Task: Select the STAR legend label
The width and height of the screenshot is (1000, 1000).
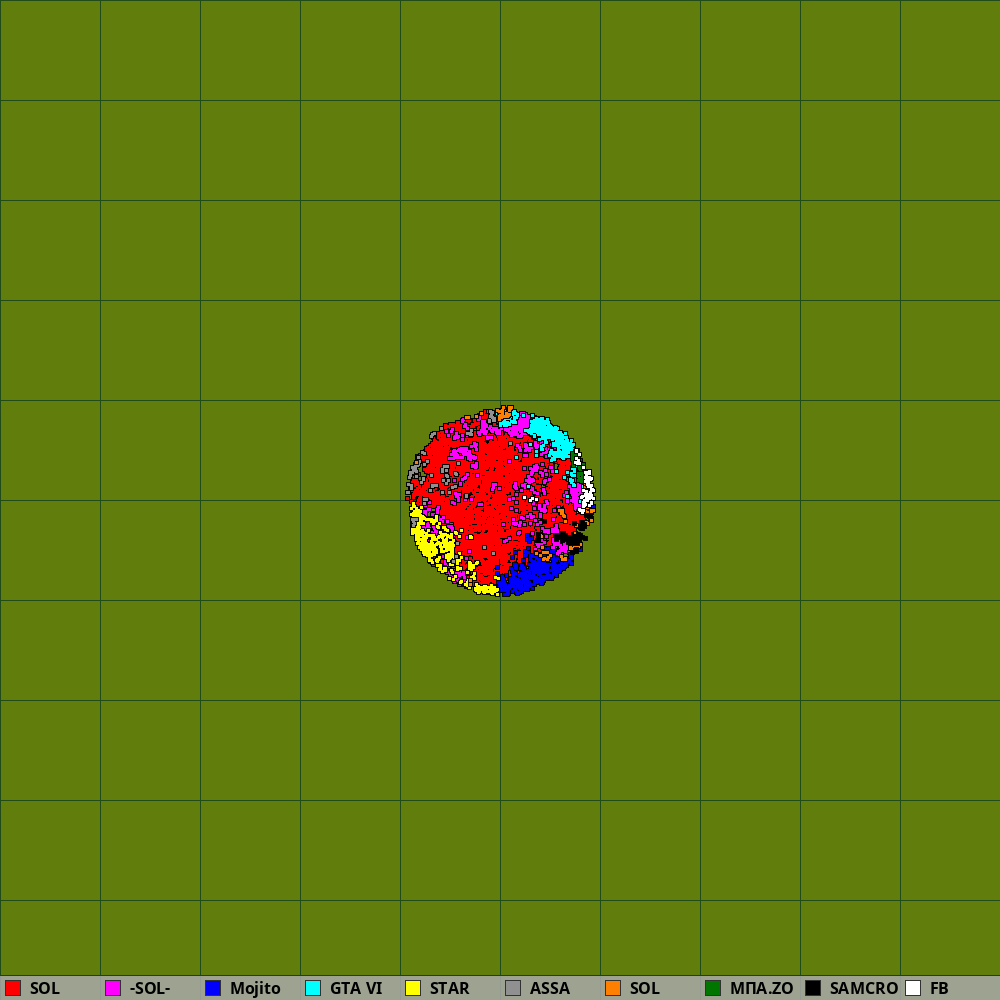Action: click(x=450, y=989)
